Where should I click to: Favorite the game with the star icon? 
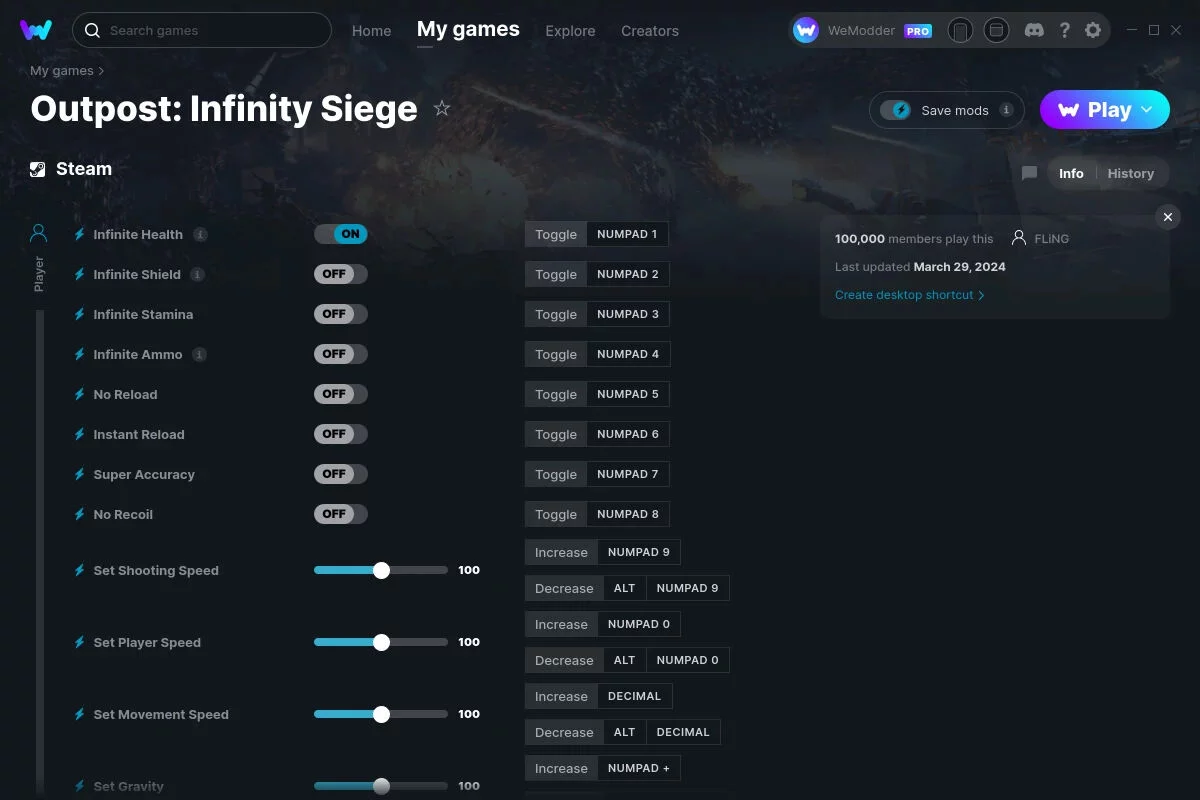click(442, 108)
